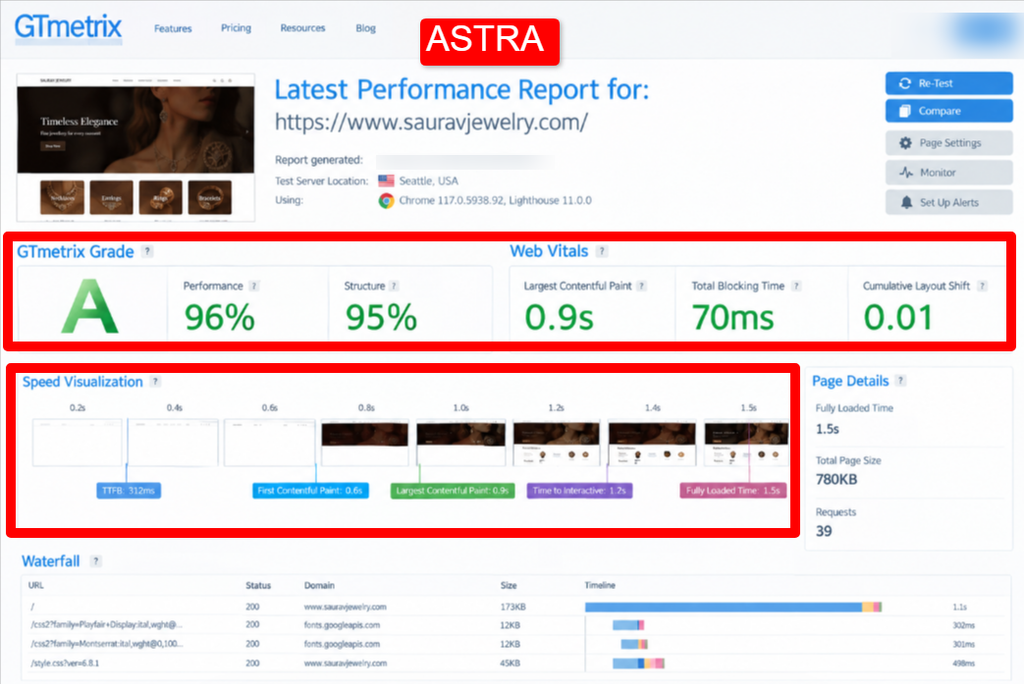The image size is (1024, 684).
Task: Click the Largest Contentful Paint: 0.9s marker
Action: (453, 491)
